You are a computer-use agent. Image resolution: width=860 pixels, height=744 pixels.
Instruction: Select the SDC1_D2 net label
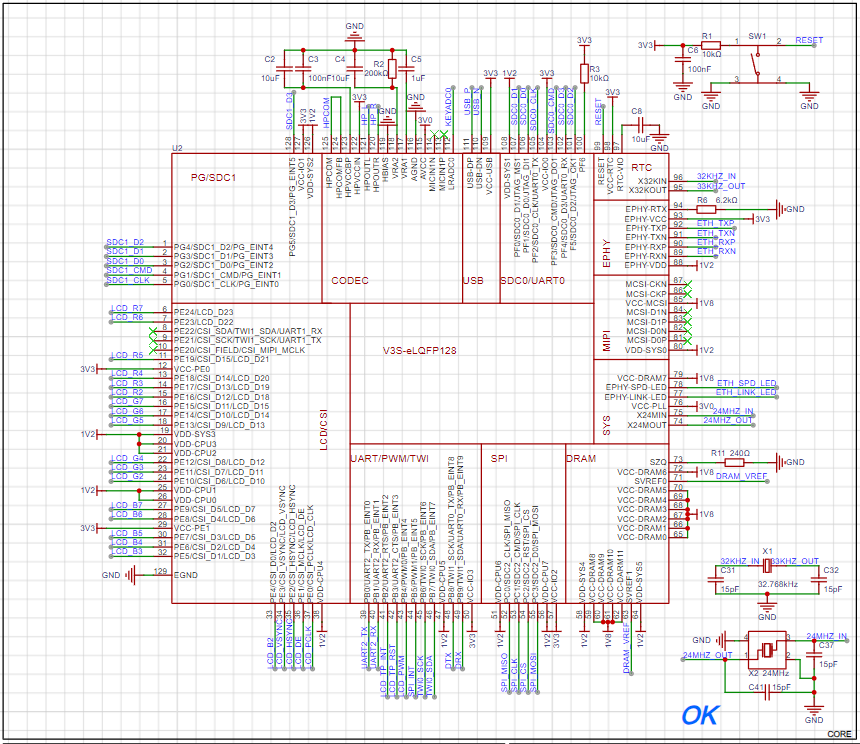click(x=125, y=242)
